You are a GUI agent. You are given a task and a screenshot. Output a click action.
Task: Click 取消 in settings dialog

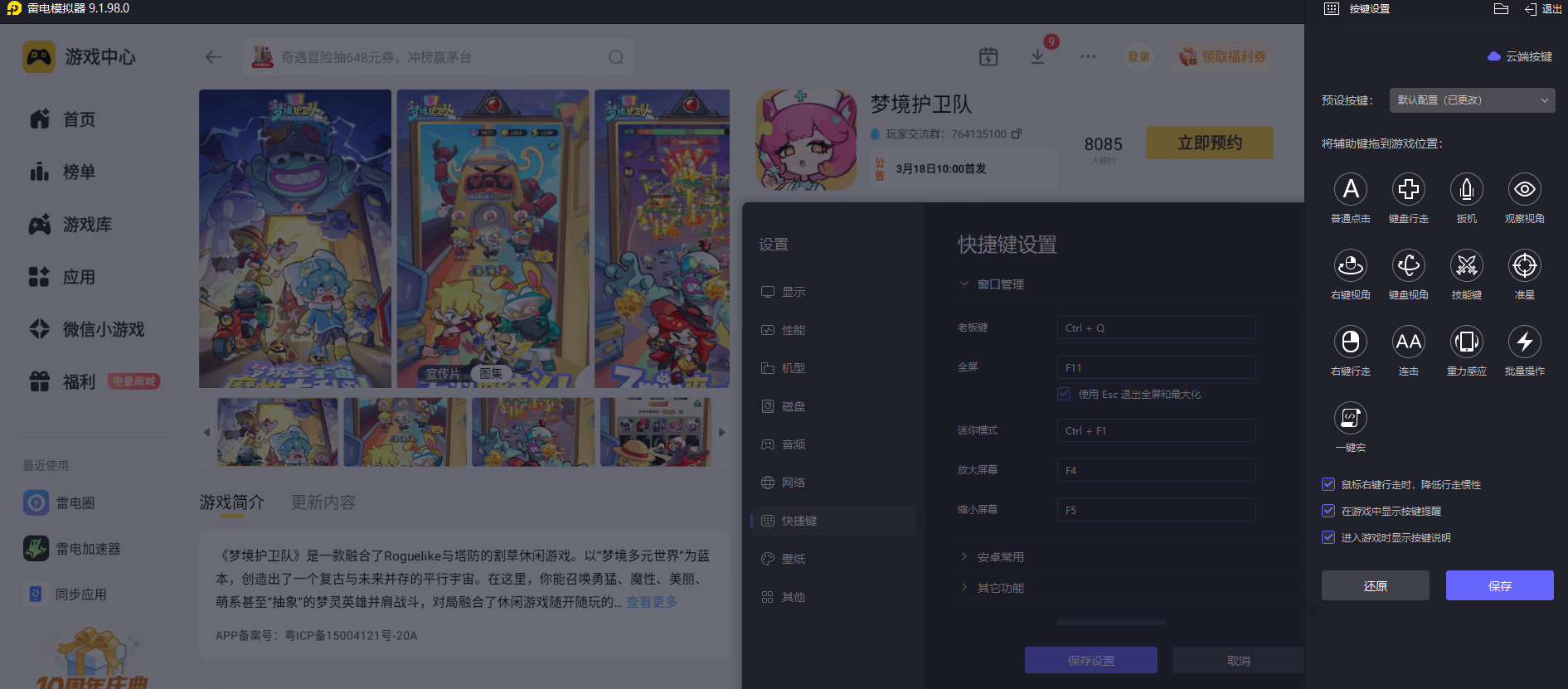click(x=1238, y=660)
